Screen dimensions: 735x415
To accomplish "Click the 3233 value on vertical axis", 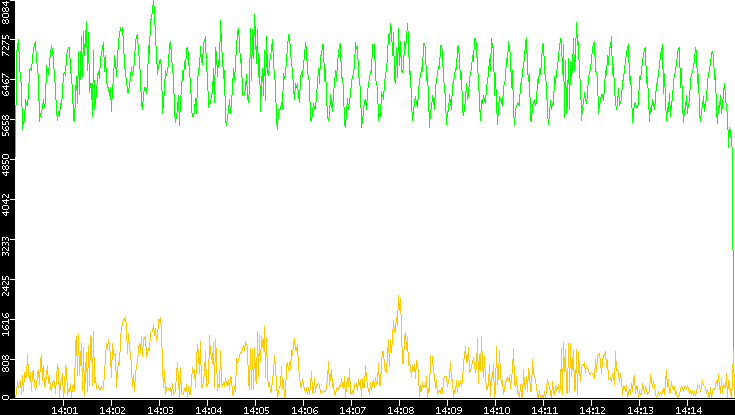I will (6, 247).
